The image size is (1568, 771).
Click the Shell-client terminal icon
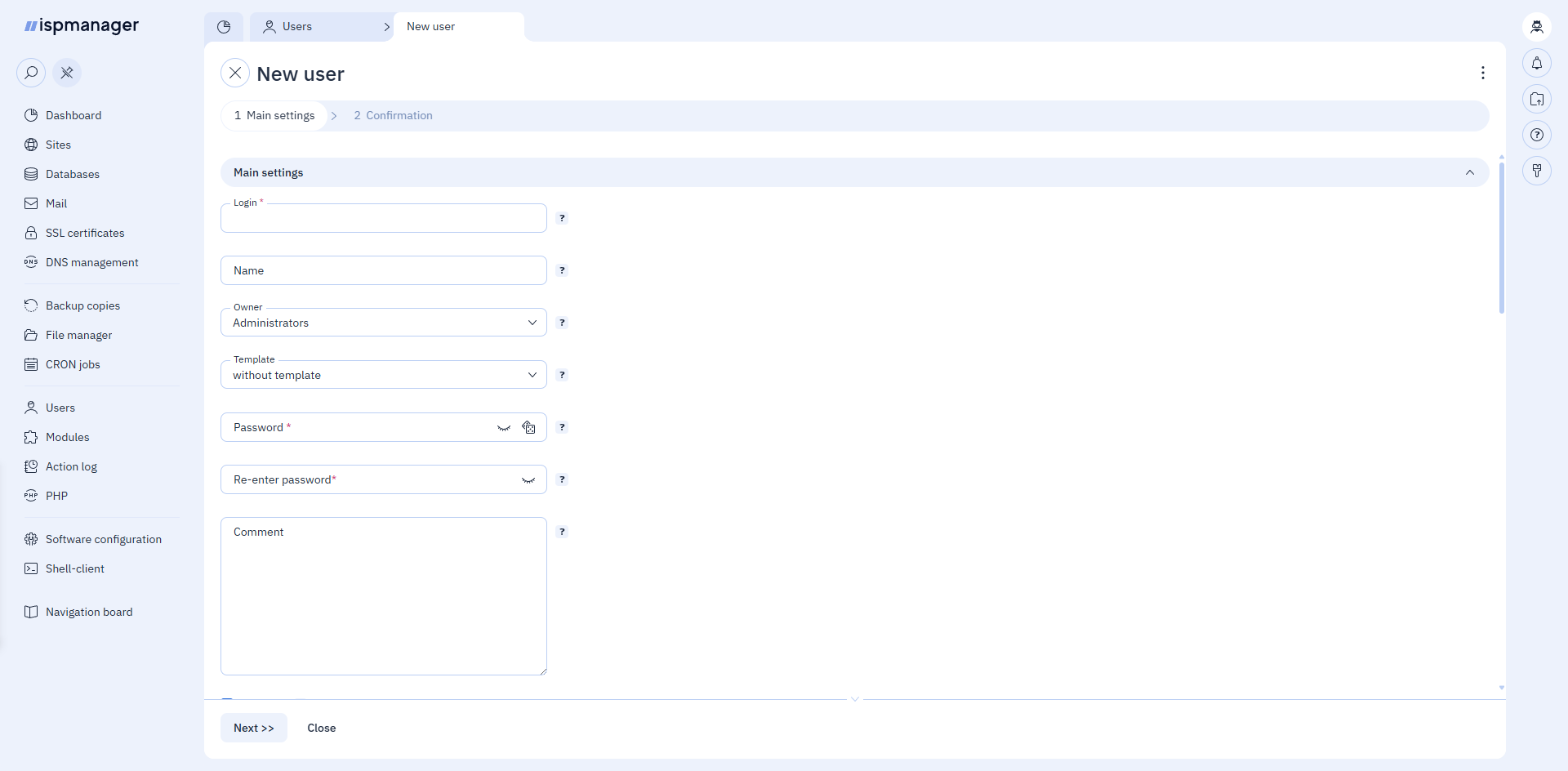(x=31, y=568)
